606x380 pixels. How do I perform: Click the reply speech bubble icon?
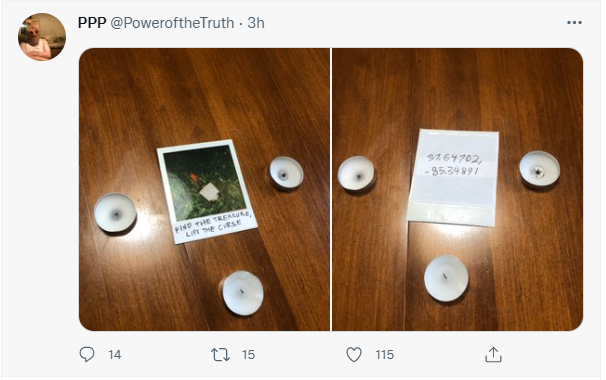[x=87, y=354]
